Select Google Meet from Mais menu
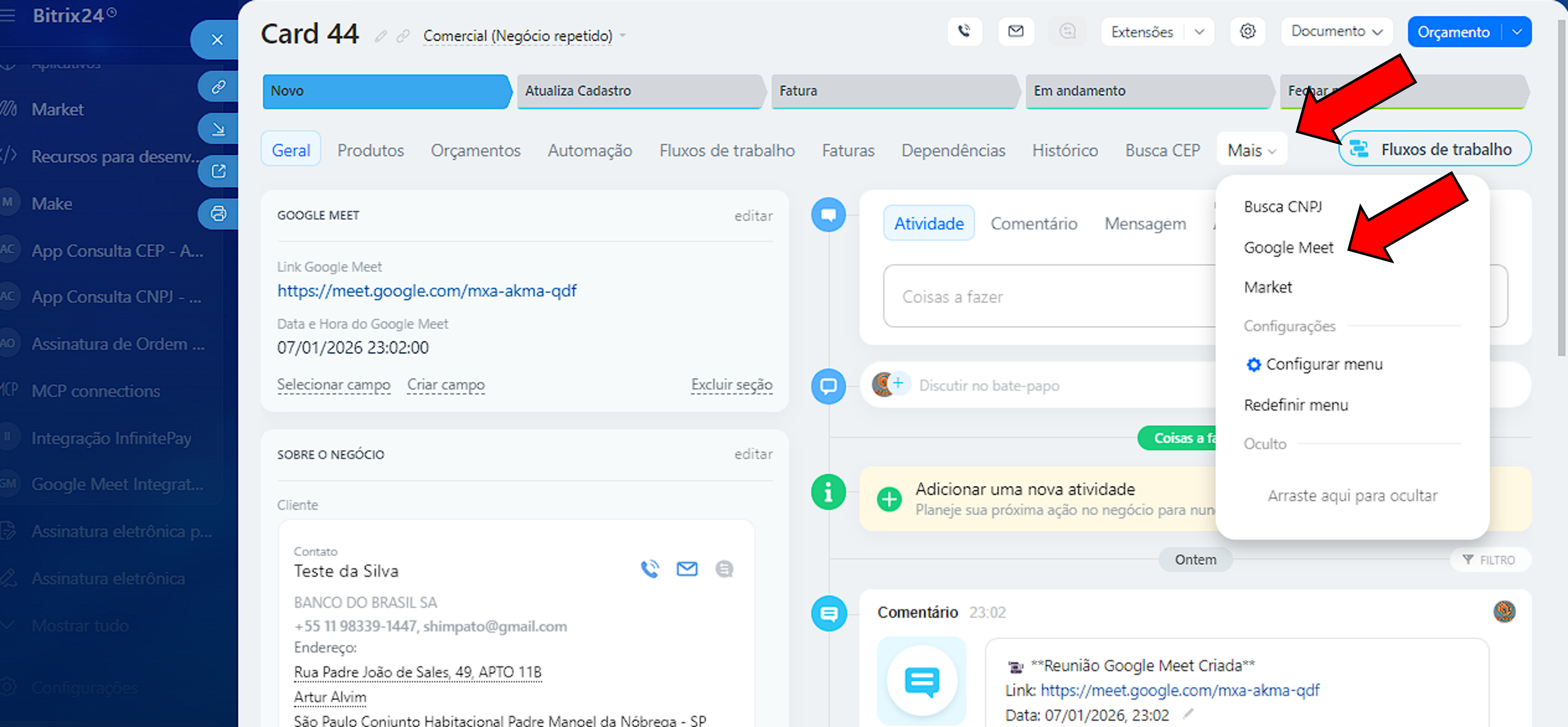Viewport: 1568px width, 727px height. (1288, 247)
